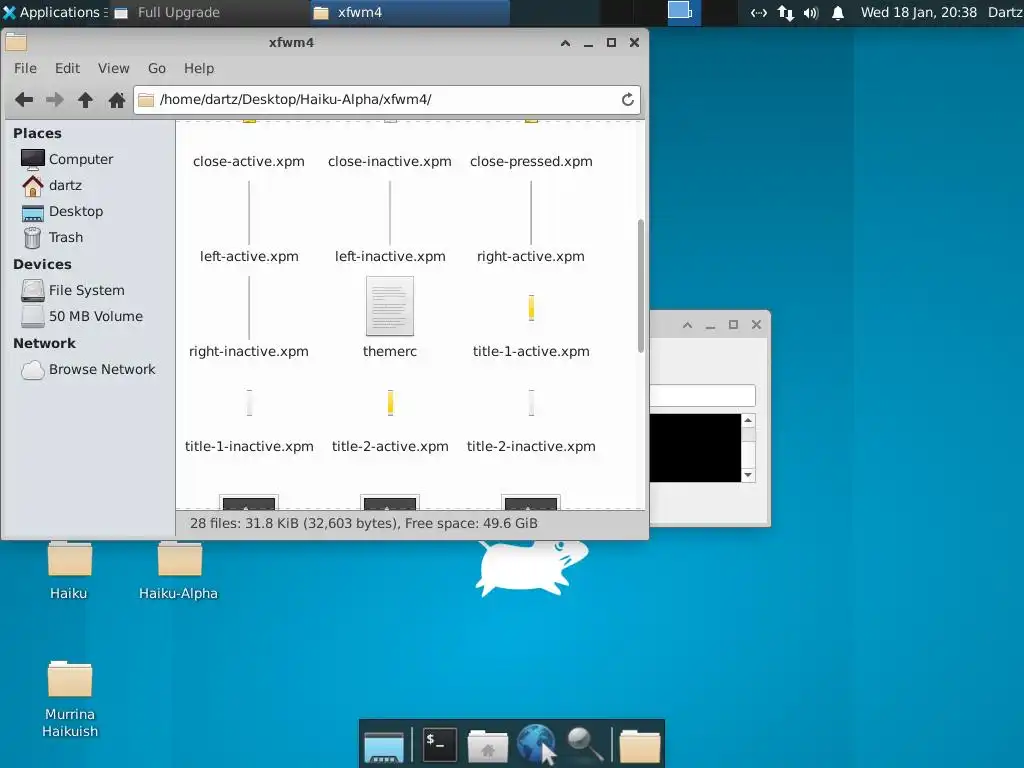Click the status bar file count text
This screenshot has width=1024, height=768.
[364, 523]
